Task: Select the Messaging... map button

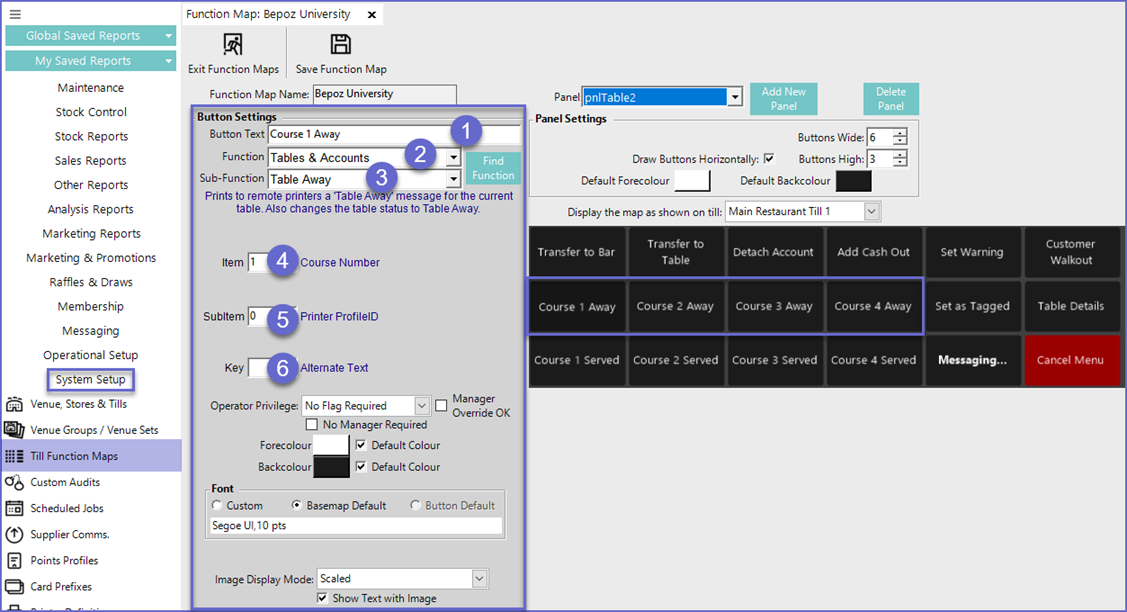Action: point(972,360)
